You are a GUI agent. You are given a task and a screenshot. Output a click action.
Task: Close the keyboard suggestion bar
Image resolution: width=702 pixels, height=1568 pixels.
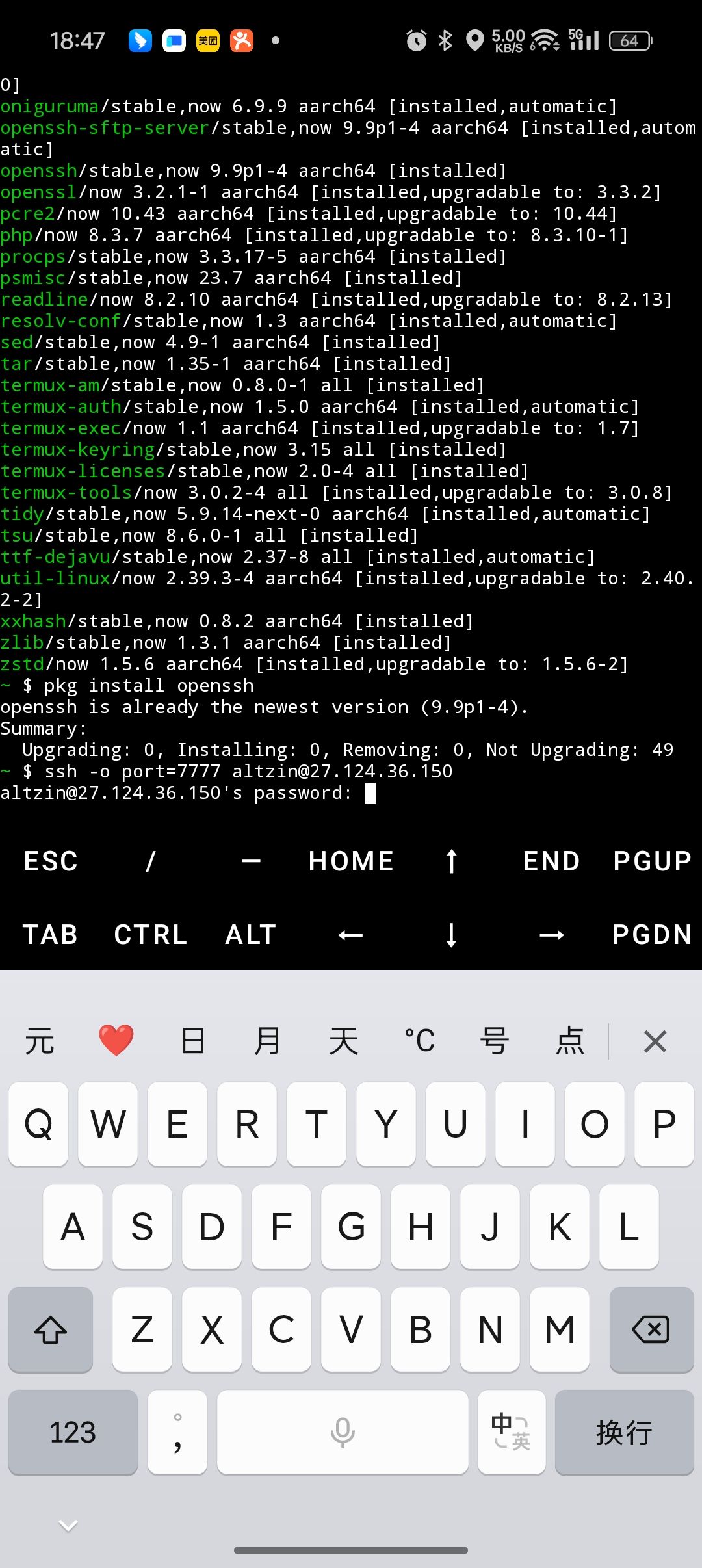(655, 1041)
